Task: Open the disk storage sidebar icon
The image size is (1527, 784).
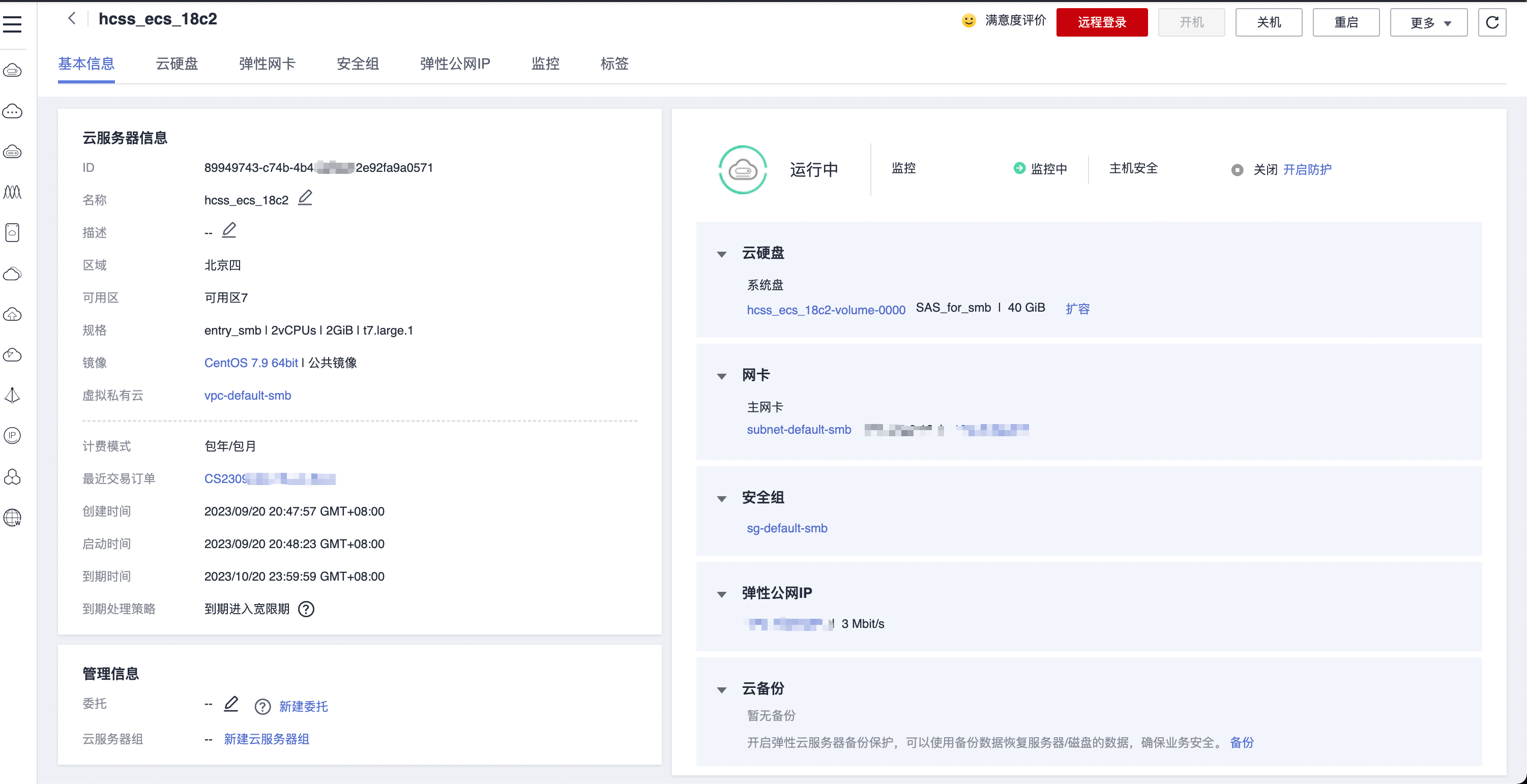Action: coord(12,232)
